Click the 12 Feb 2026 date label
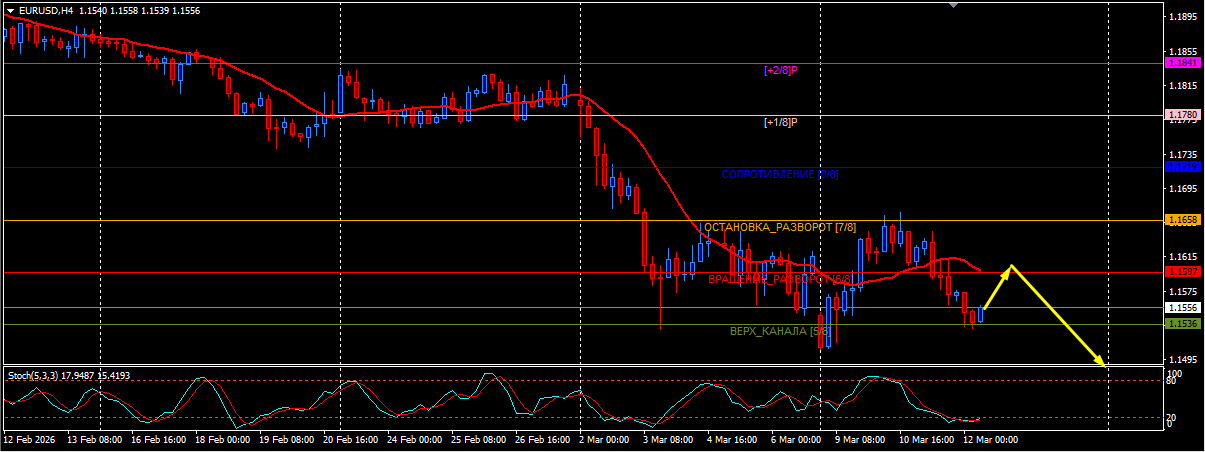 tap(31, 439)
